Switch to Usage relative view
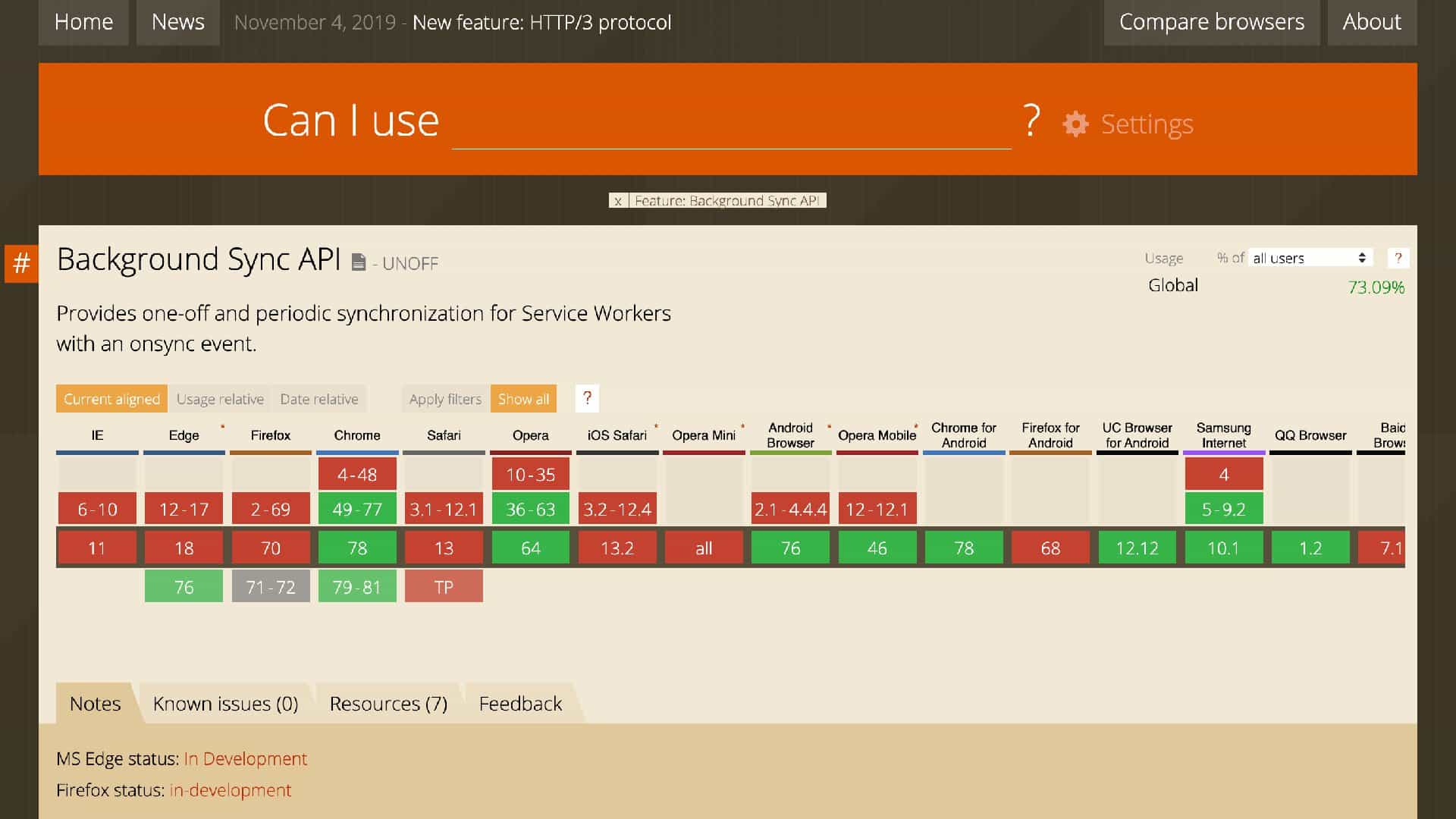This screenshot has height=819, width=1456. click(220, 399)
